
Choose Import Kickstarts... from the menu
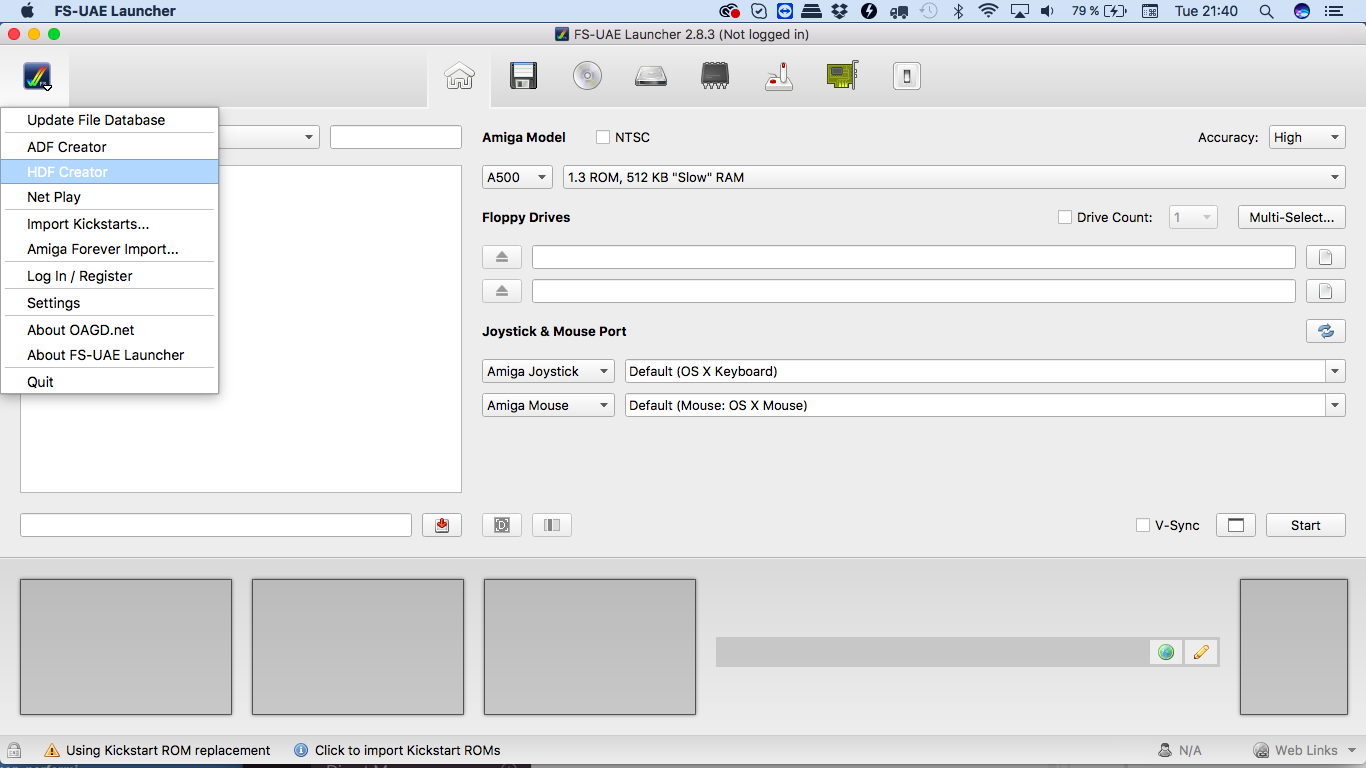(110, 224)
